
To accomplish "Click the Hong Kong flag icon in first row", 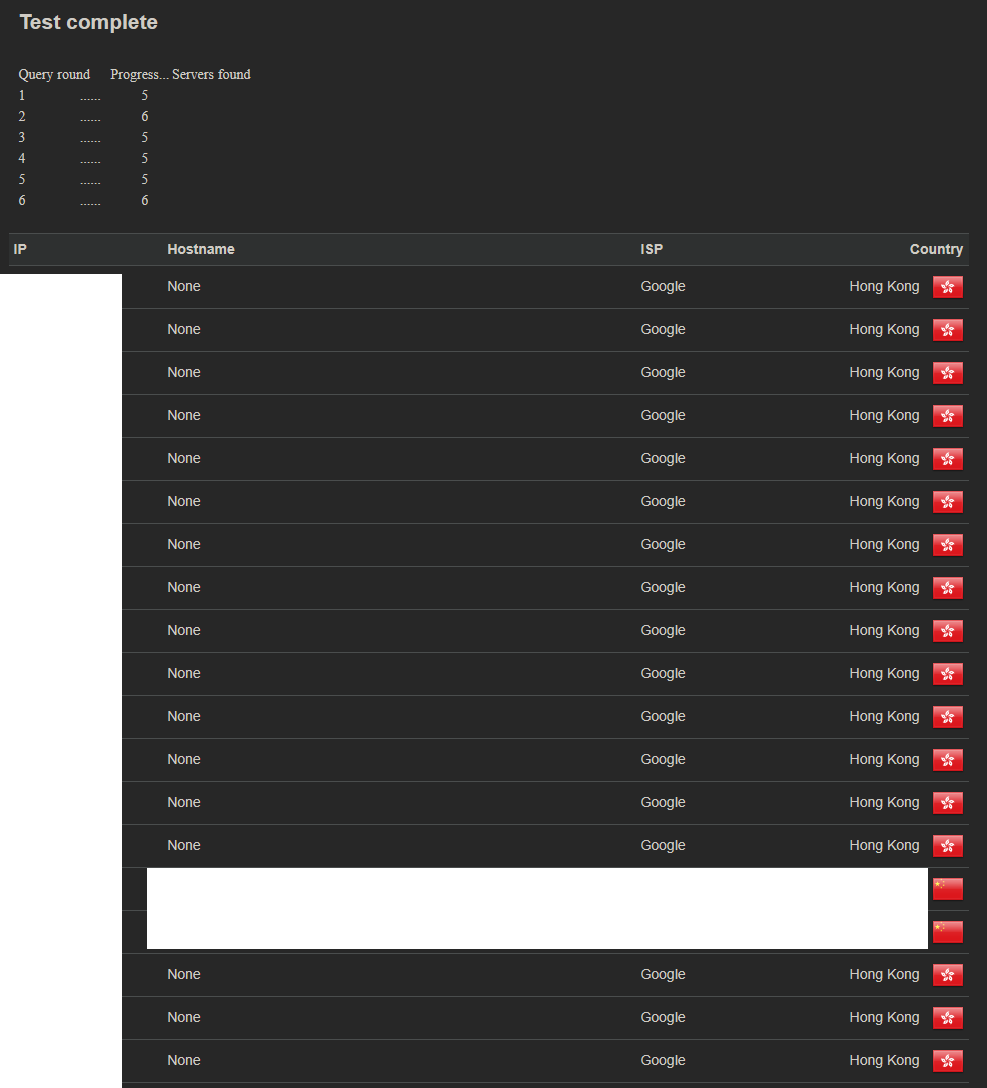I will (947, 286).
